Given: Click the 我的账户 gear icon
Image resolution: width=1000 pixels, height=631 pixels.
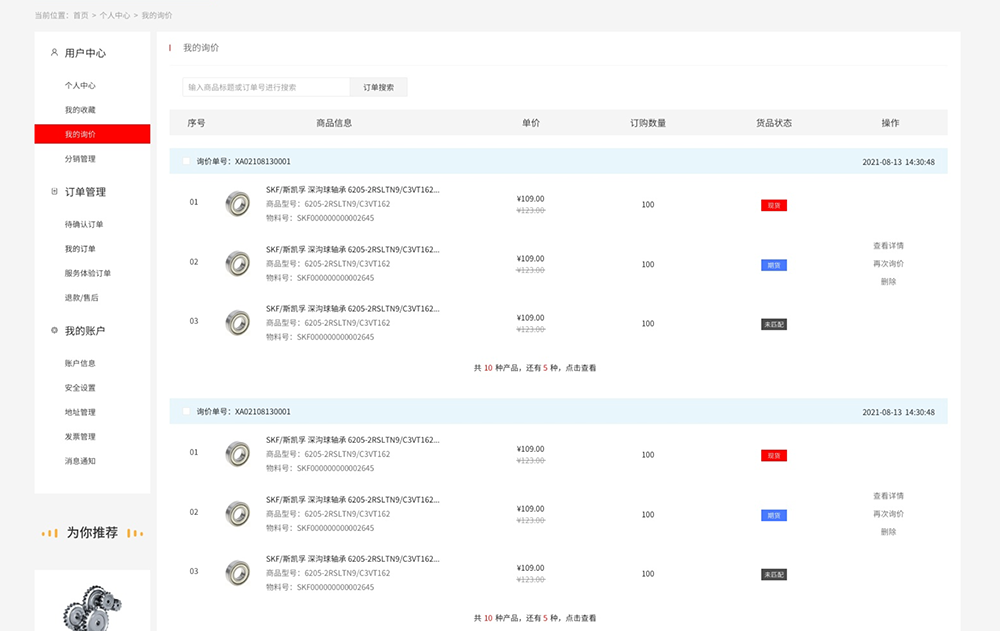Looking at the screenshot, I should click(54, 330).
